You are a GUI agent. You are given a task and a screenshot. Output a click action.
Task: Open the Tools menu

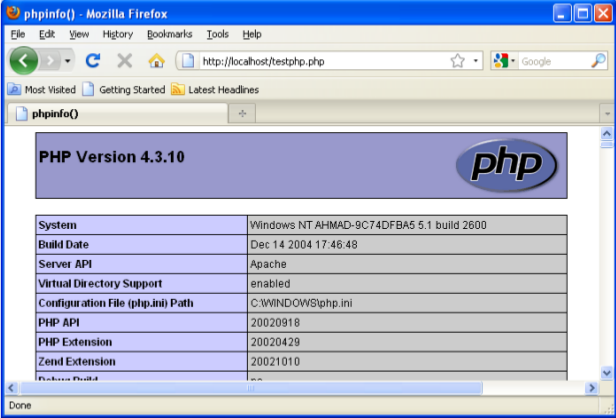[217, 34]
